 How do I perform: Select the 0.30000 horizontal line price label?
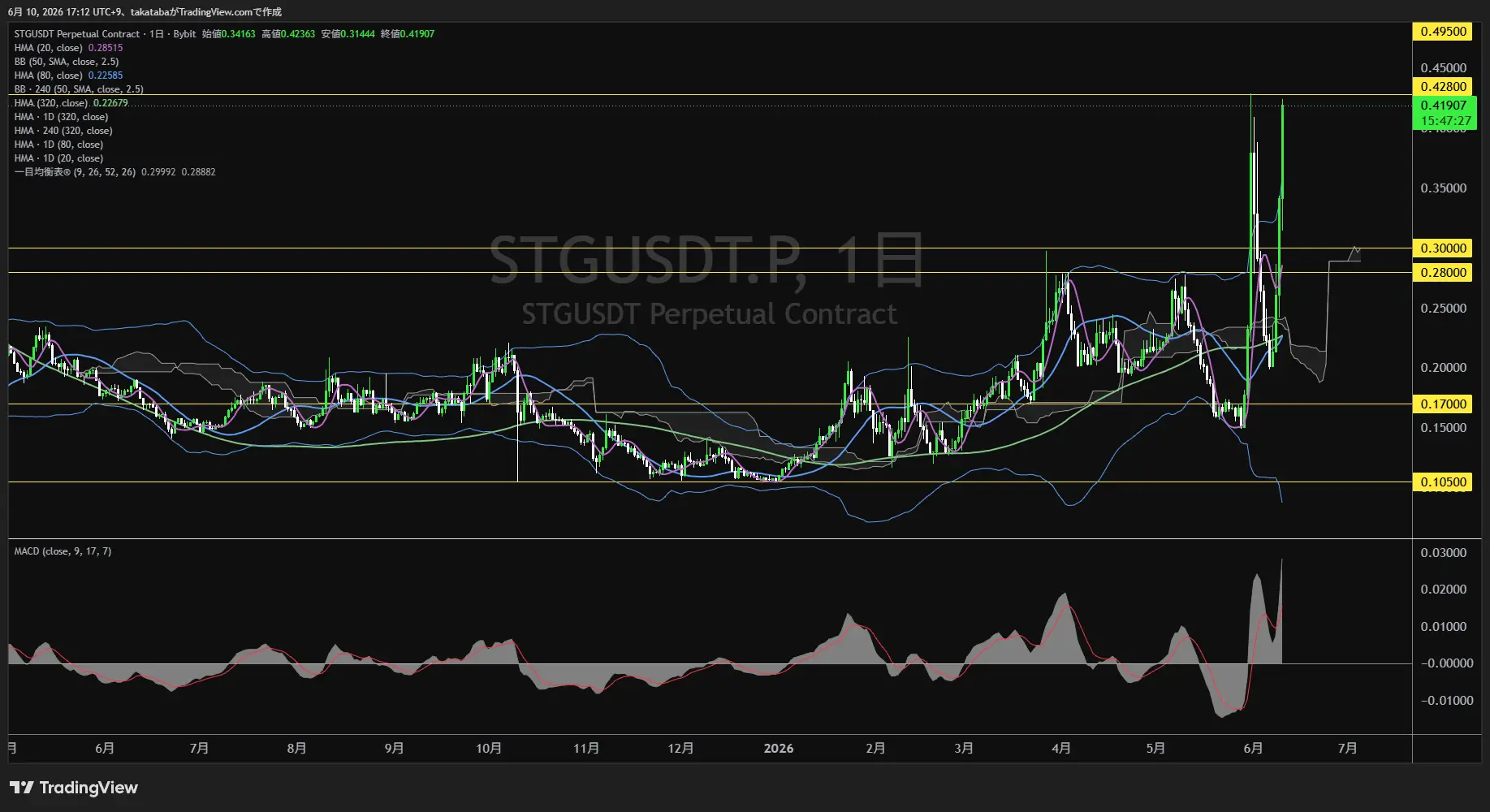tap(1444, 248)
